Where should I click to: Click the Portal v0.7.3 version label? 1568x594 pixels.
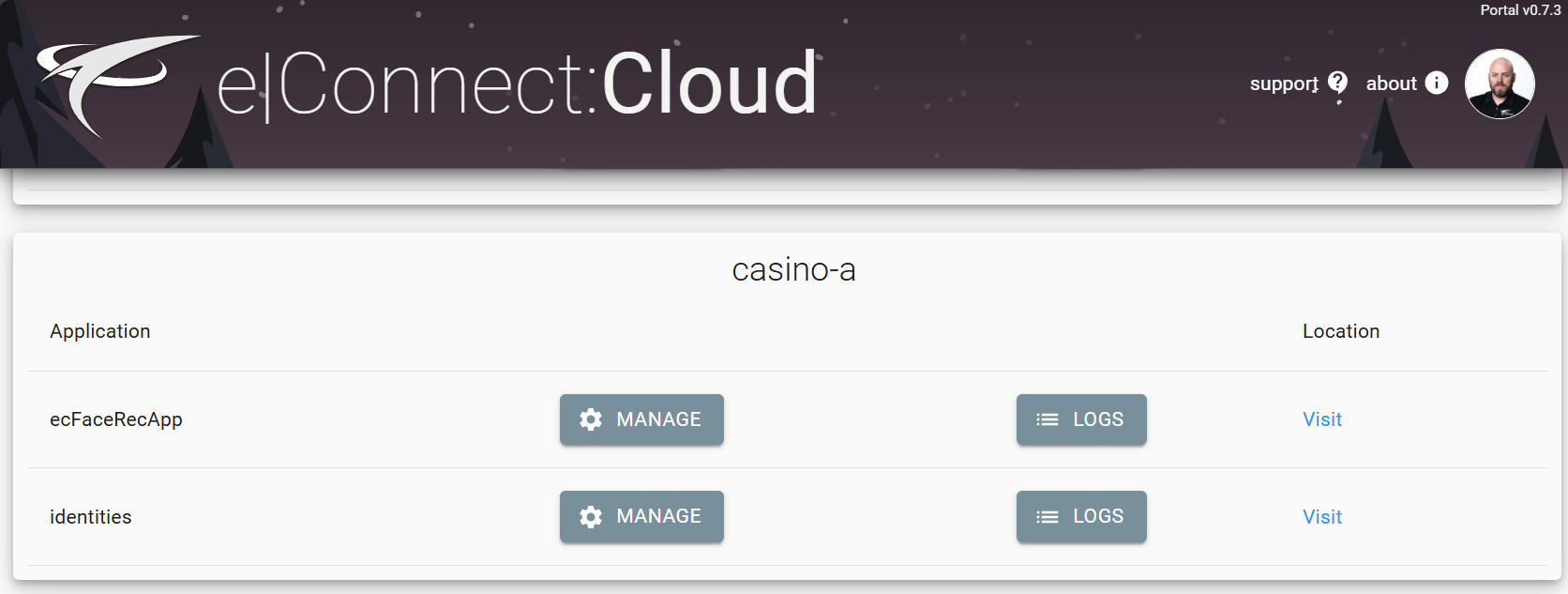click(x=1519, y=10)
